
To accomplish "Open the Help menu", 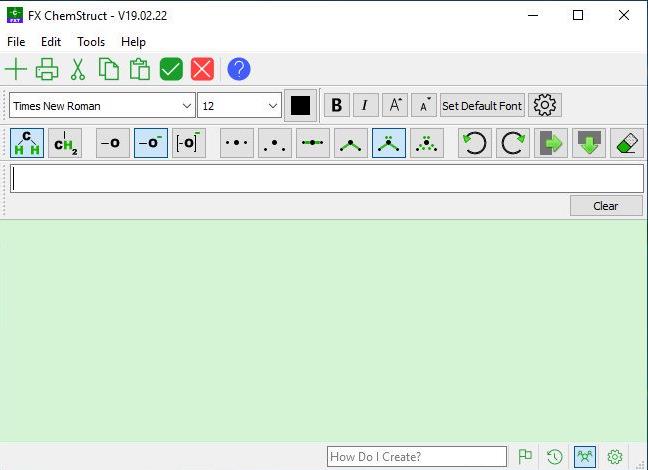I will click(133, 42).
